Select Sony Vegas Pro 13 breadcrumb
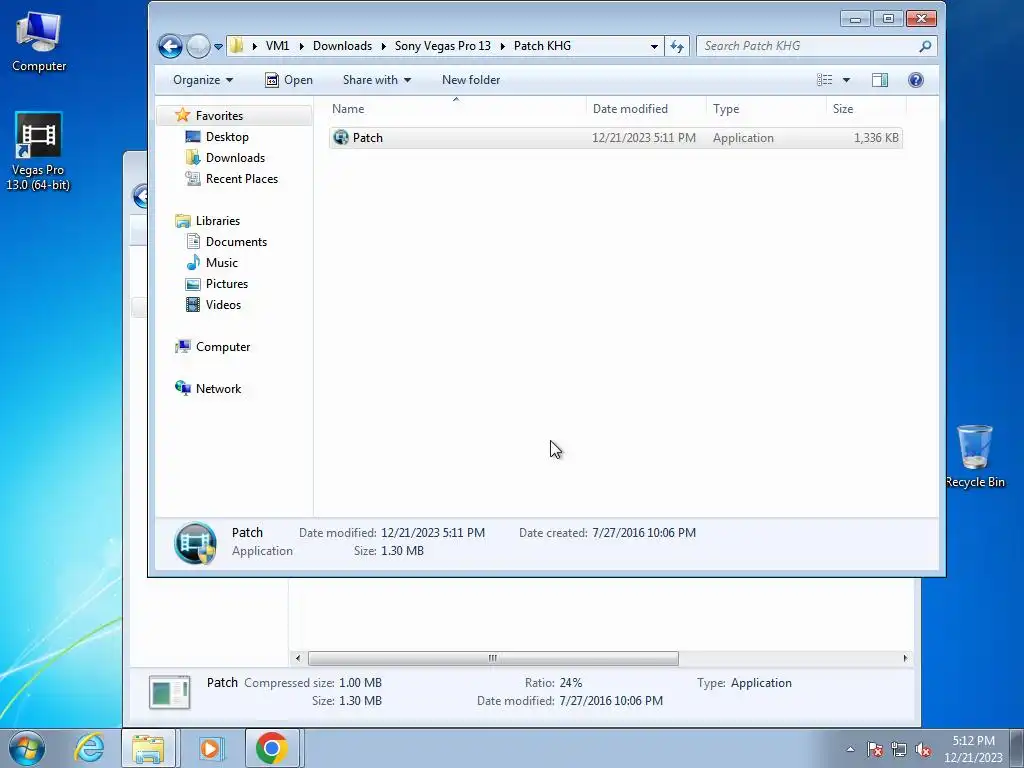1024x768 pixels. [x=443, y=46]
